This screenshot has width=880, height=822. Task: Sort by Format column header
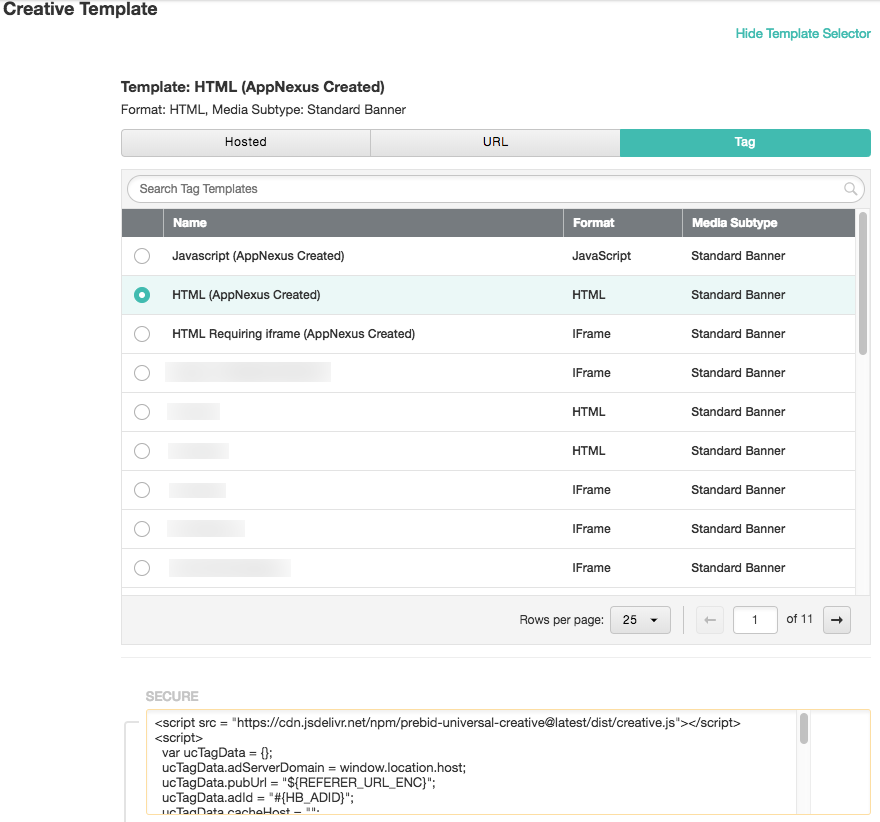594,223
